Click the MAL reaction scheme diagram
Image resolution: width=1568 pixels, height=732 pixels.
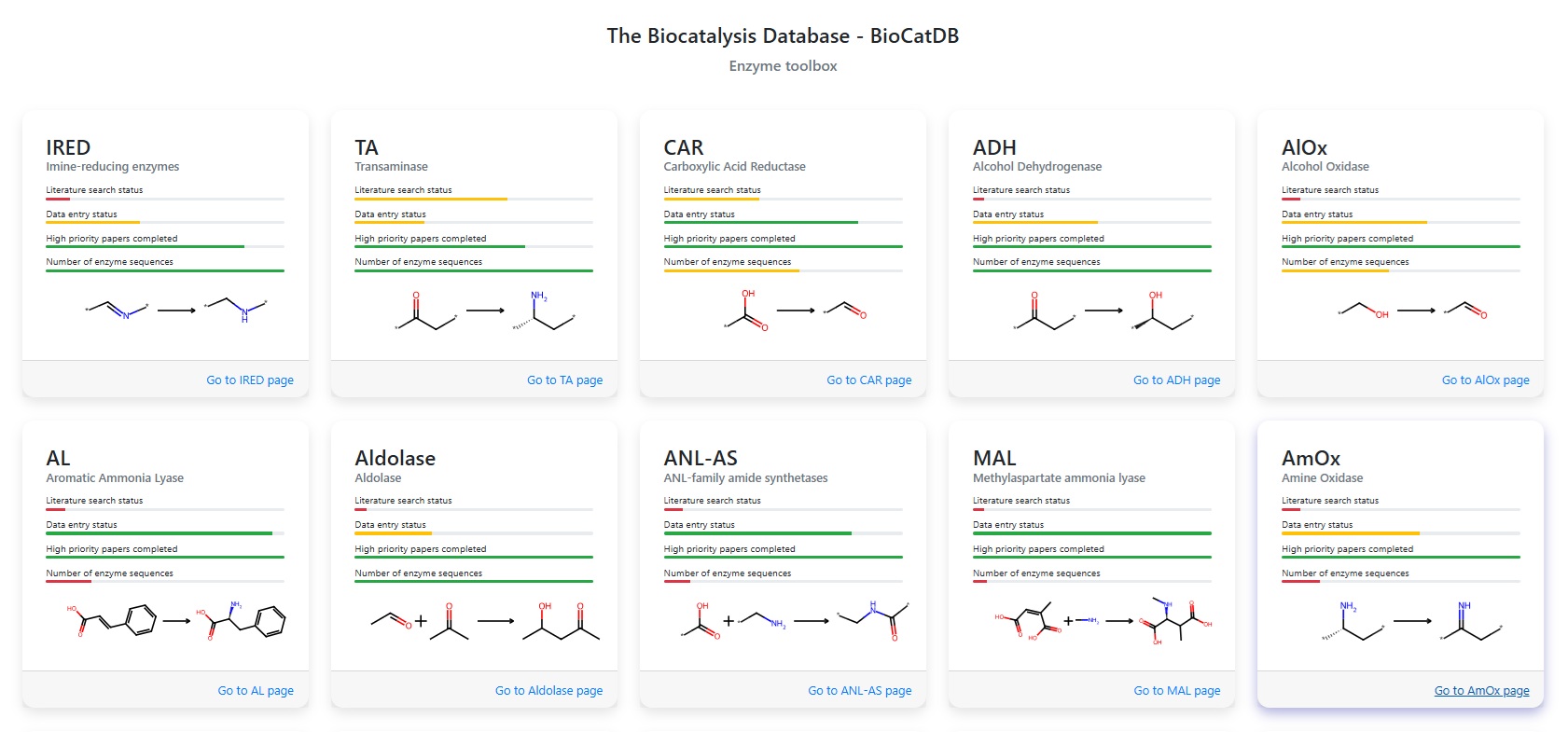tap(1103, 621)
